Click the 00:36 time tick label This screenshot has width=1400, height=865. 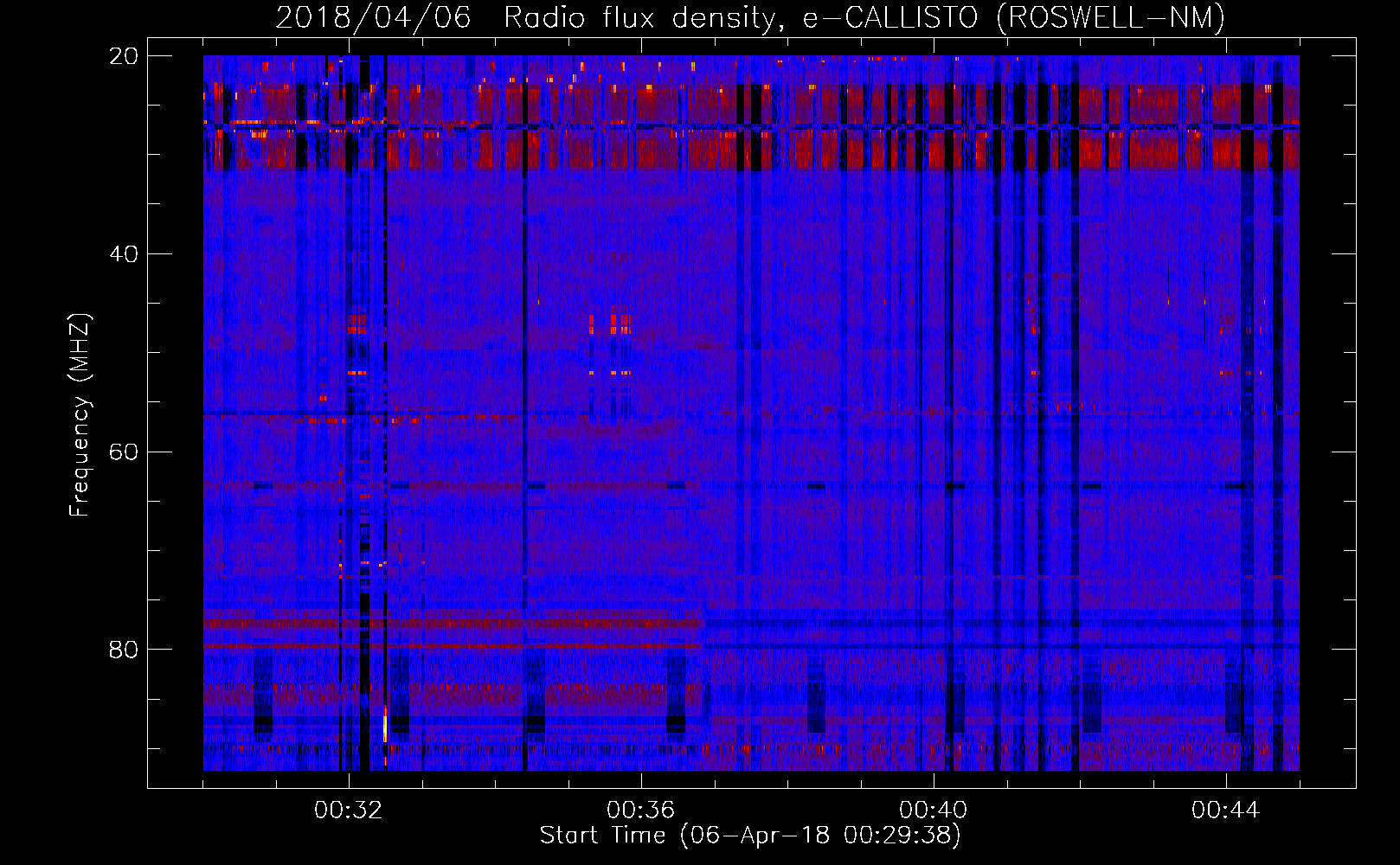[641, 810]
